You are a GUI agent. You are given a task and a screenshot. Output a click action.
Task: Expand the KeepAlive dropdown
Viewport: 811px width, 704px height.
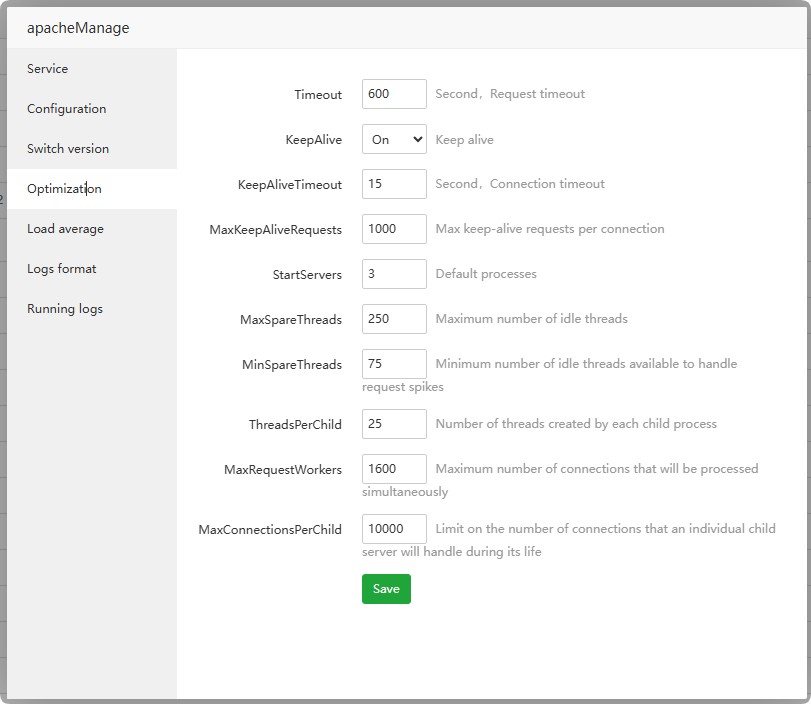394,140
